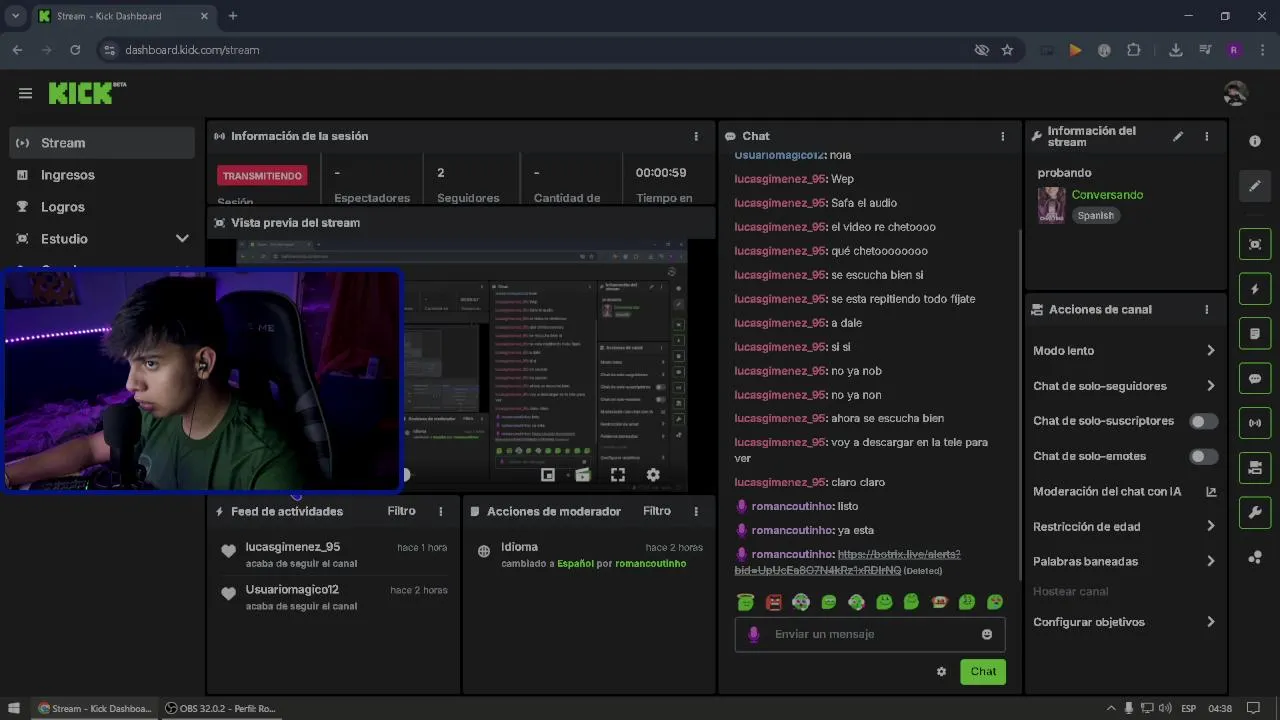Reload the dashboard page

(x=75, y=50)
